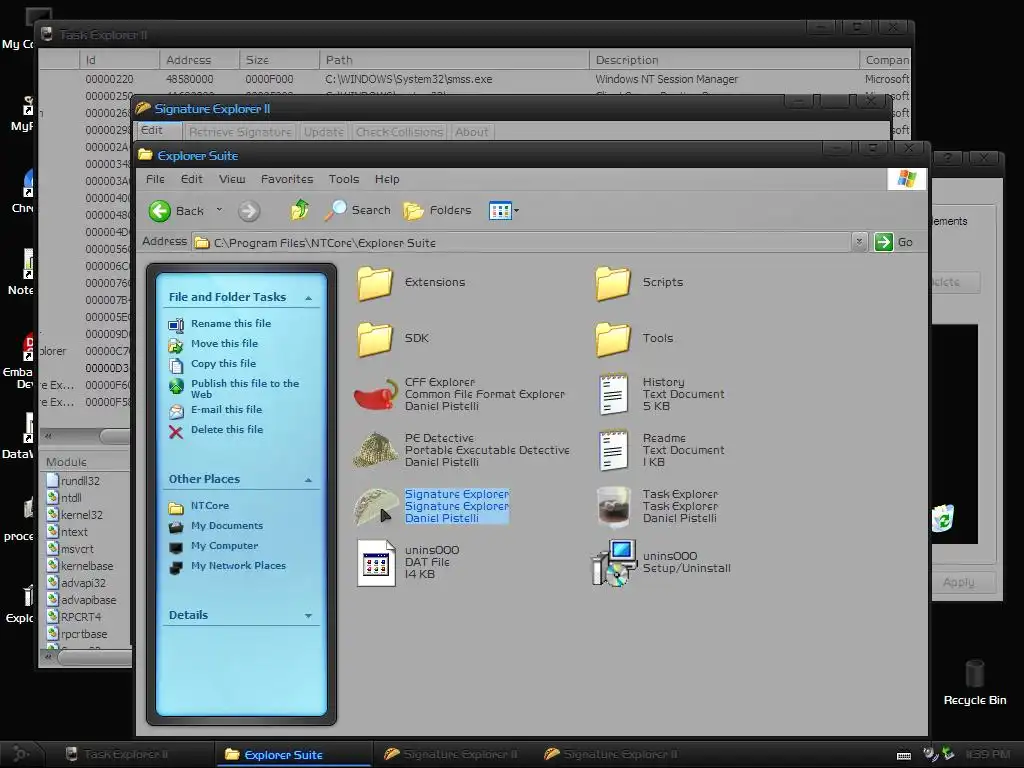Open My Computer under Other Places

[224, 546]
